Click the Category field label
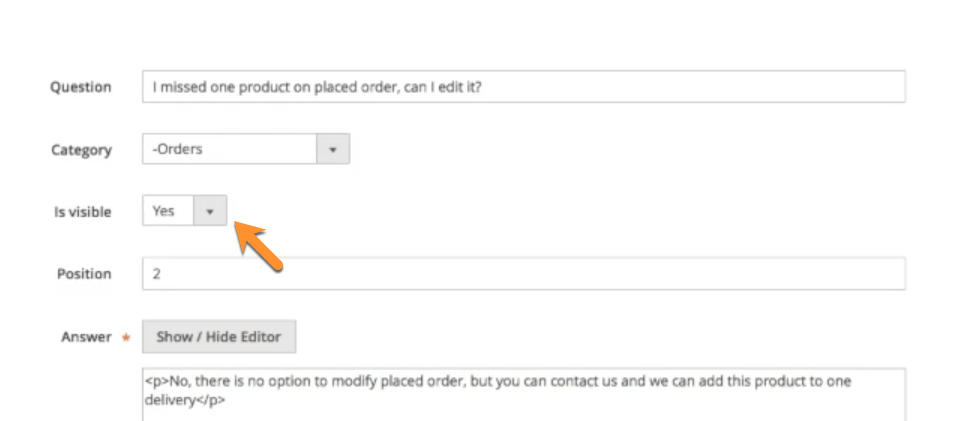954x421 pixels. coord(81,150)
